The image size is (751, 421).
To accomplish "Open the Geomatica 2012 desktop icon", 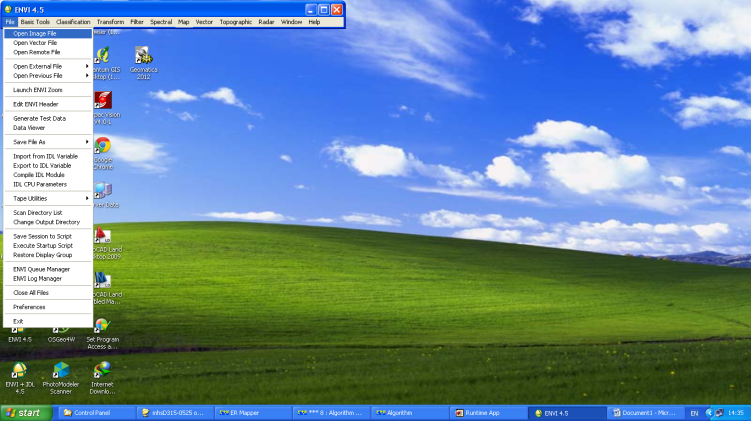I will point(143,62).
